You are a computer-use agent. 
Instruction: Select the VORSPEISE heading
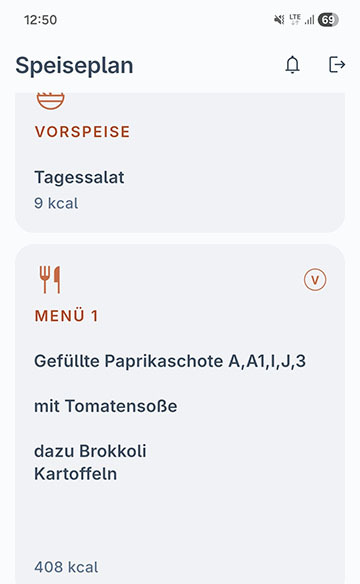click(82, 132)
